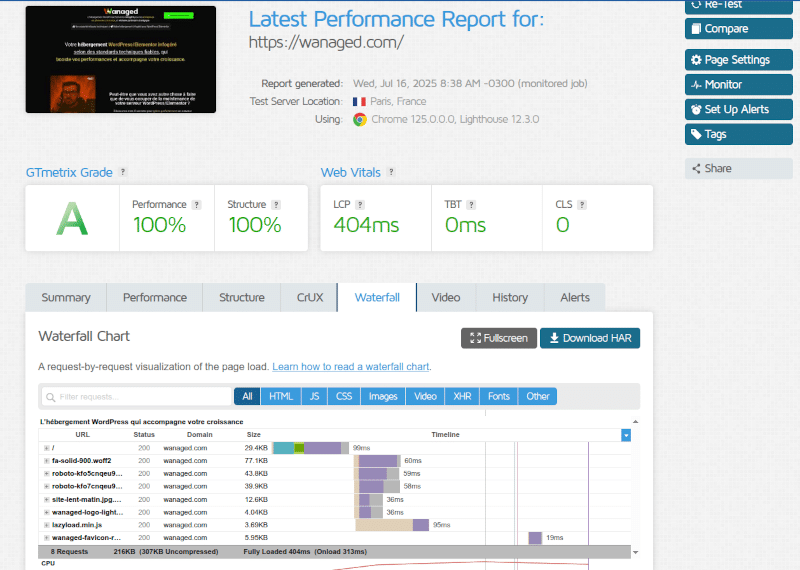The height and width of the screenshot is (570, 800).
Task: Filter waterfall by JS requests
Action: (314, 396)
